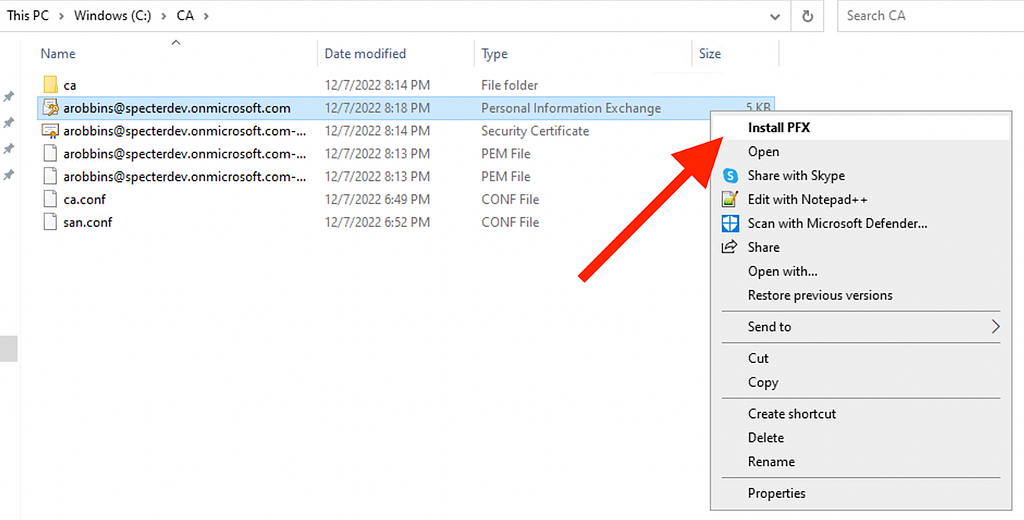Refresh the CA folder view
This screenshot has height=520, width=1024.
pyautogui.click(x=807, y=16)
